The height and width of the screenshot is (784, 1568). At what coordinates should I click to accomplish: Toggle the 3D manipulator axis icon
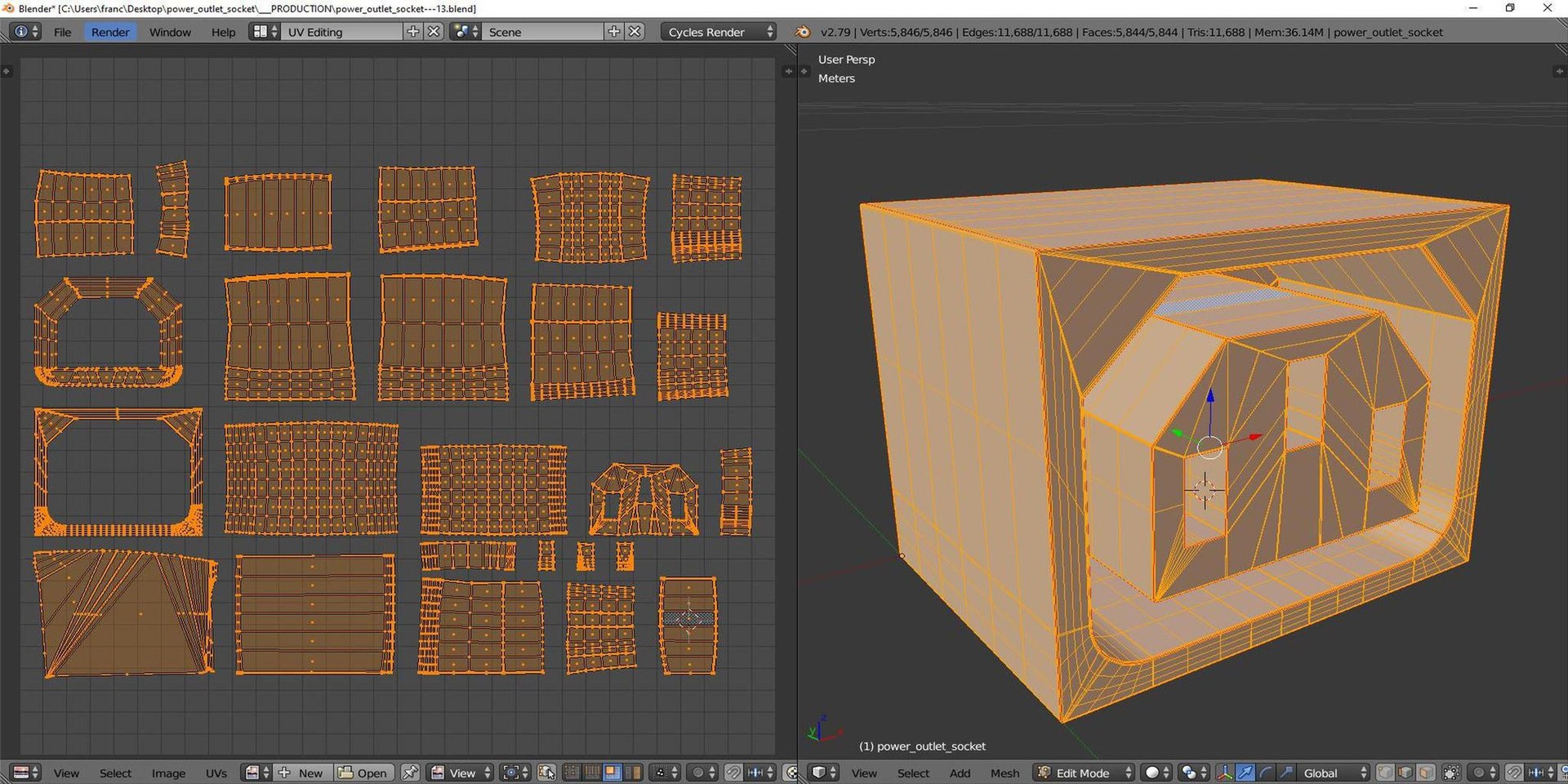[1225, 773]
